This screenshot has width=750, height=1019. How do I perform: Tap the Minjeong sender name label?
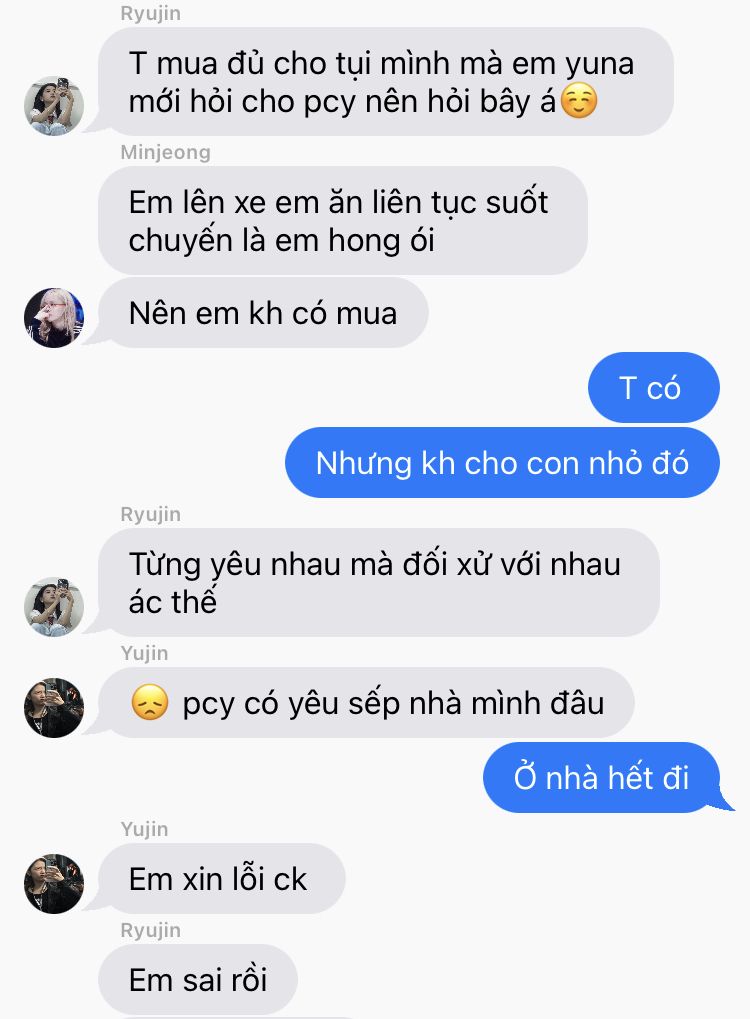pos(166,153)
